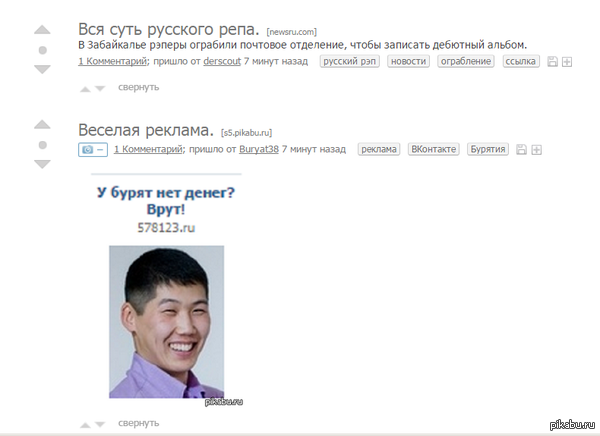Screen dimensions: 600x436
Task: Click plus icon on 'Веселая реклама' post
Action: click(x=536, y=150)
